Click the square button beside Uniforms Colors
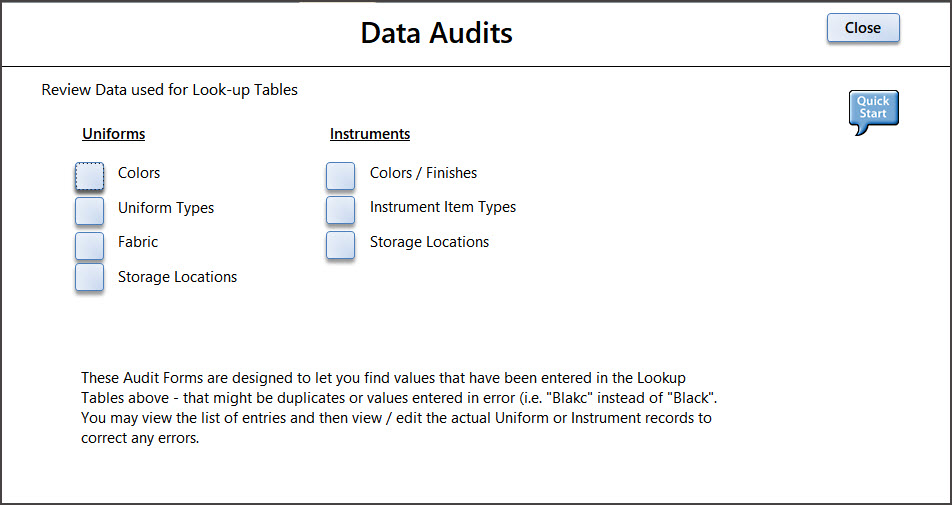Screen dimensions: 952x505 (x=90, y=175)
